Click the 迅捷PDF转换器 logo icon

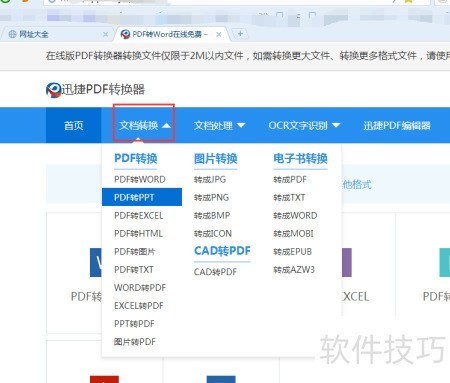[x=53, y=90]
